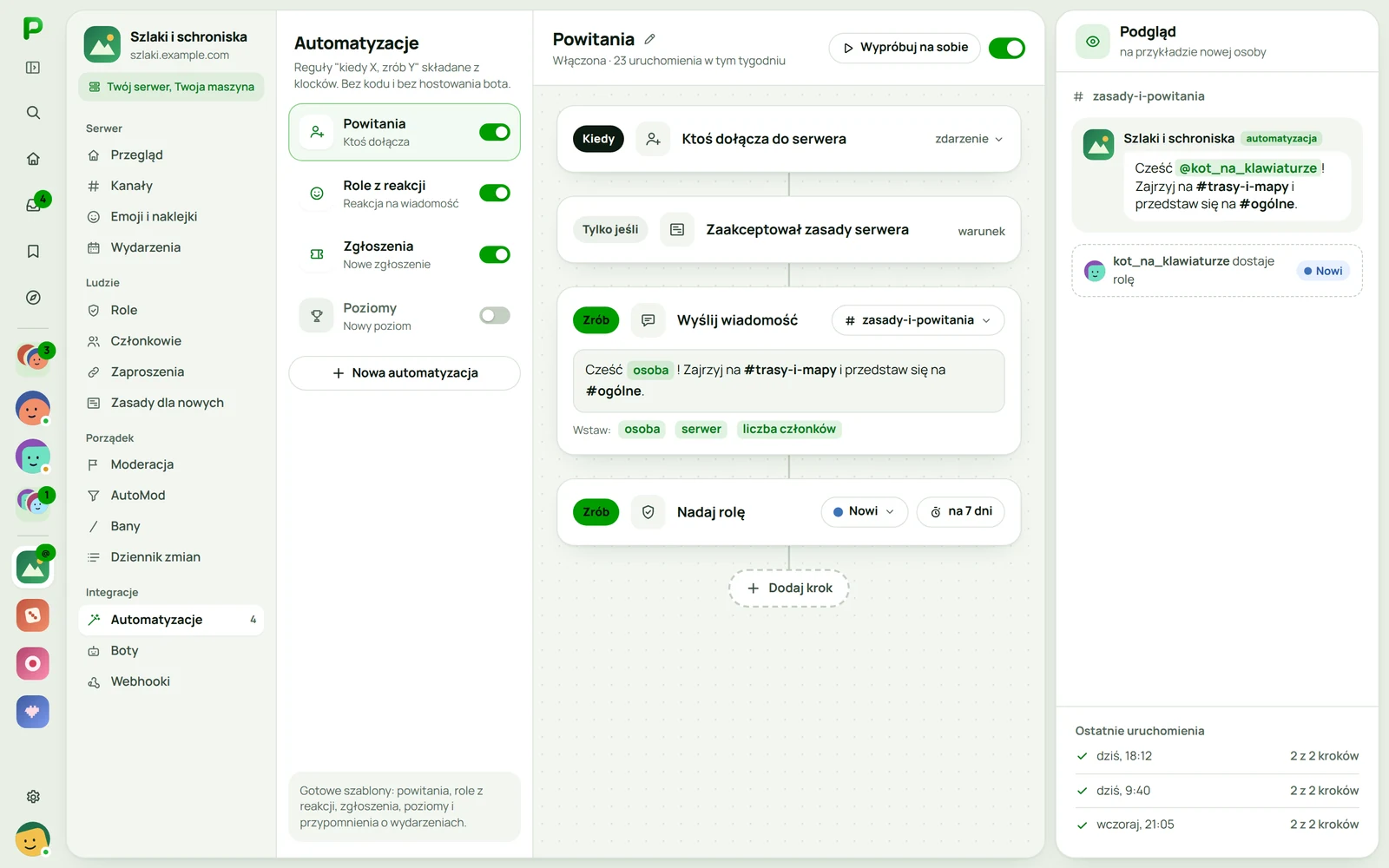Image resolution: width=1389 pixels, height=868 pixels.
Task: Open the bookmark icon in rail
Action: point(33,252)
